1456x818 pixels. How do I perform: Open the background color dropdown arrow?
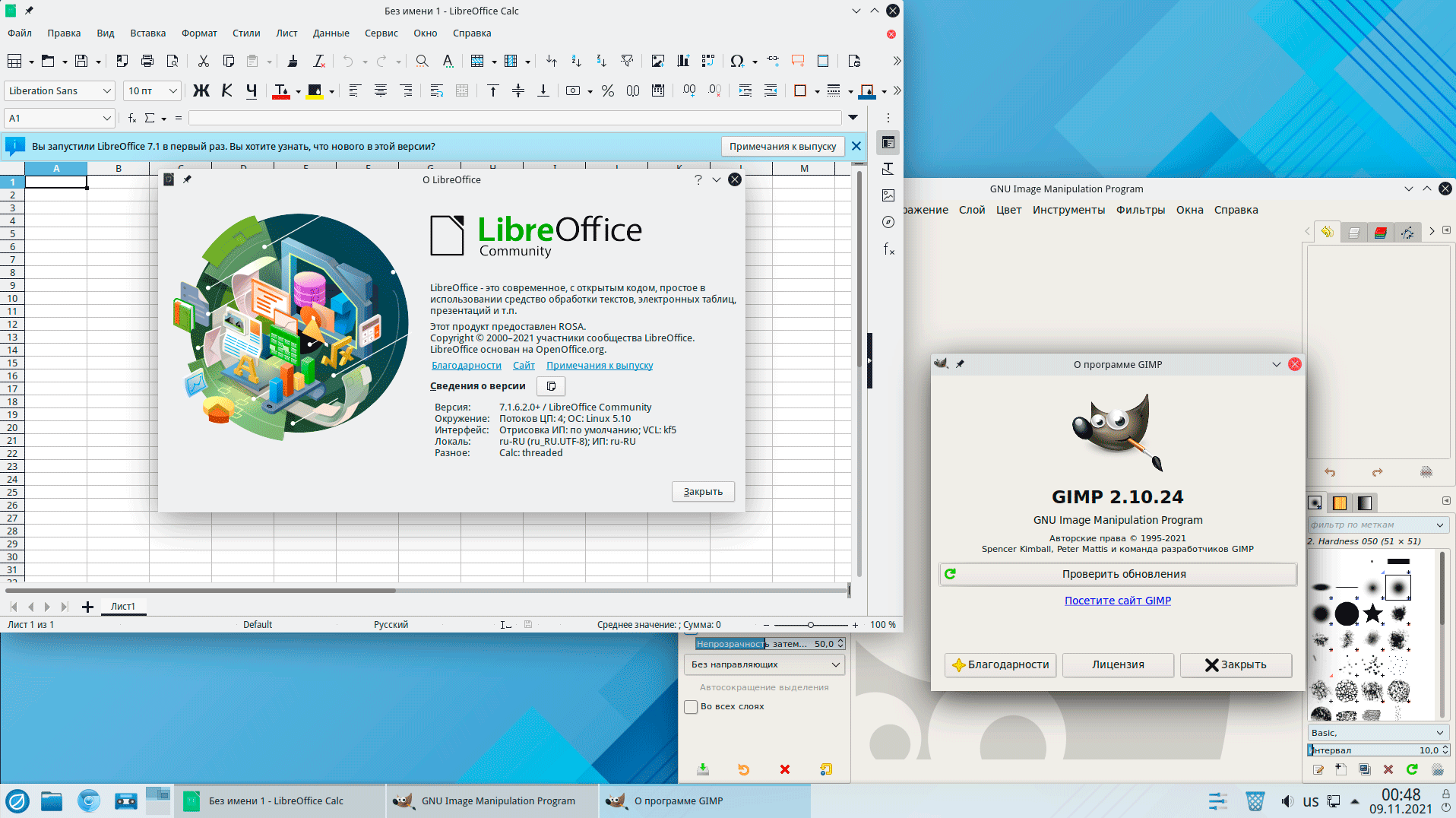click(331, 92)
